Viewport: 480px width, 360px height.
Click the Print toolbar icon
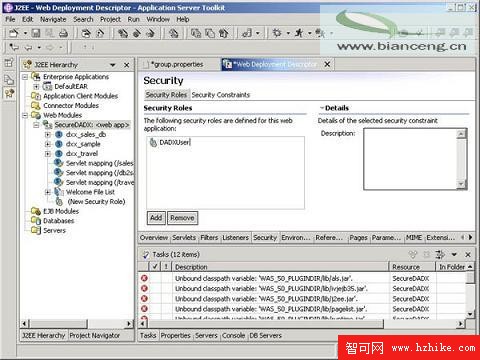(x=63, y=33)
